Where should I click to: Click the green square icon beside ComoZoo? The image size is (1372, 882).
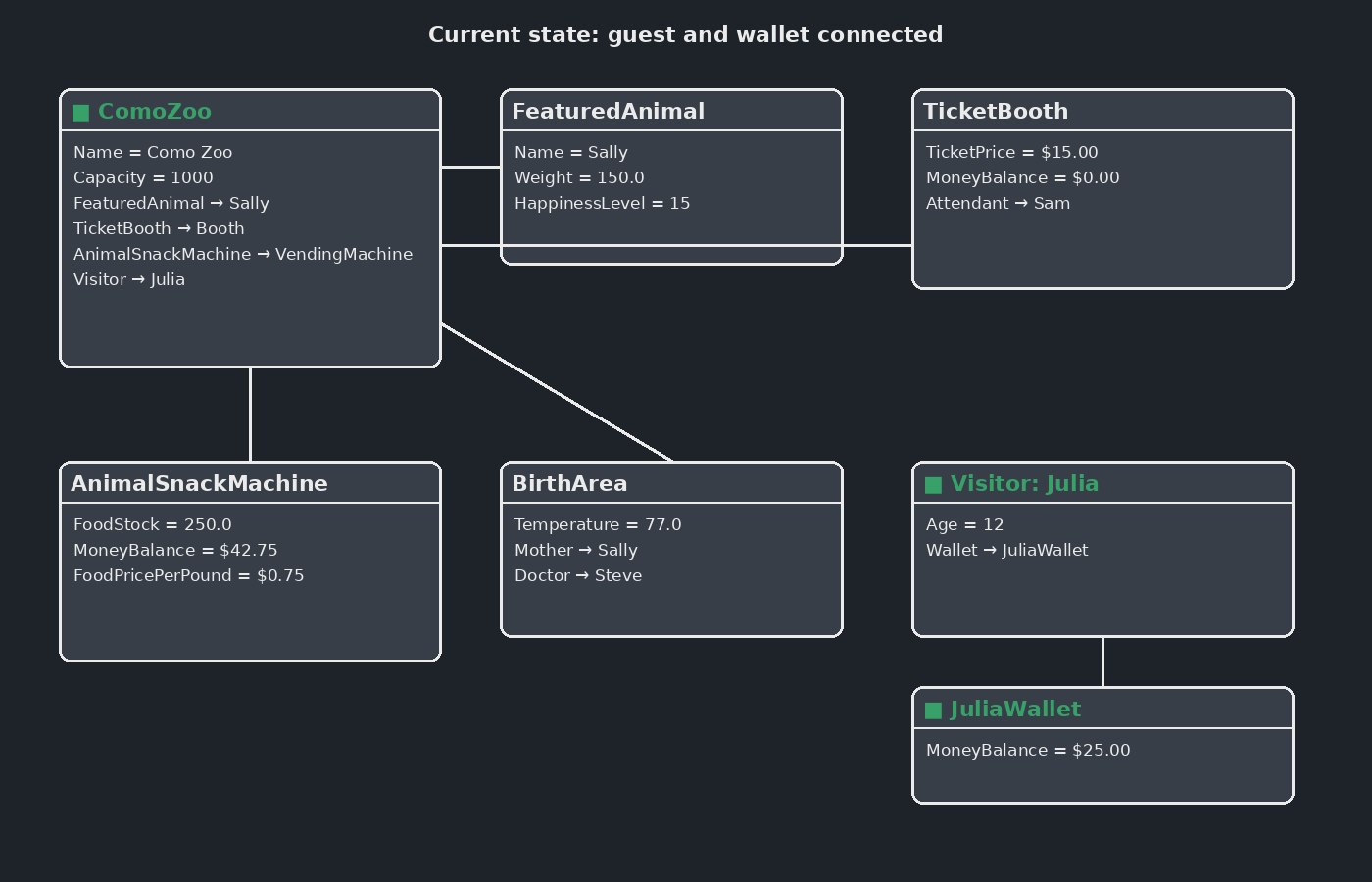pos(81,112)
